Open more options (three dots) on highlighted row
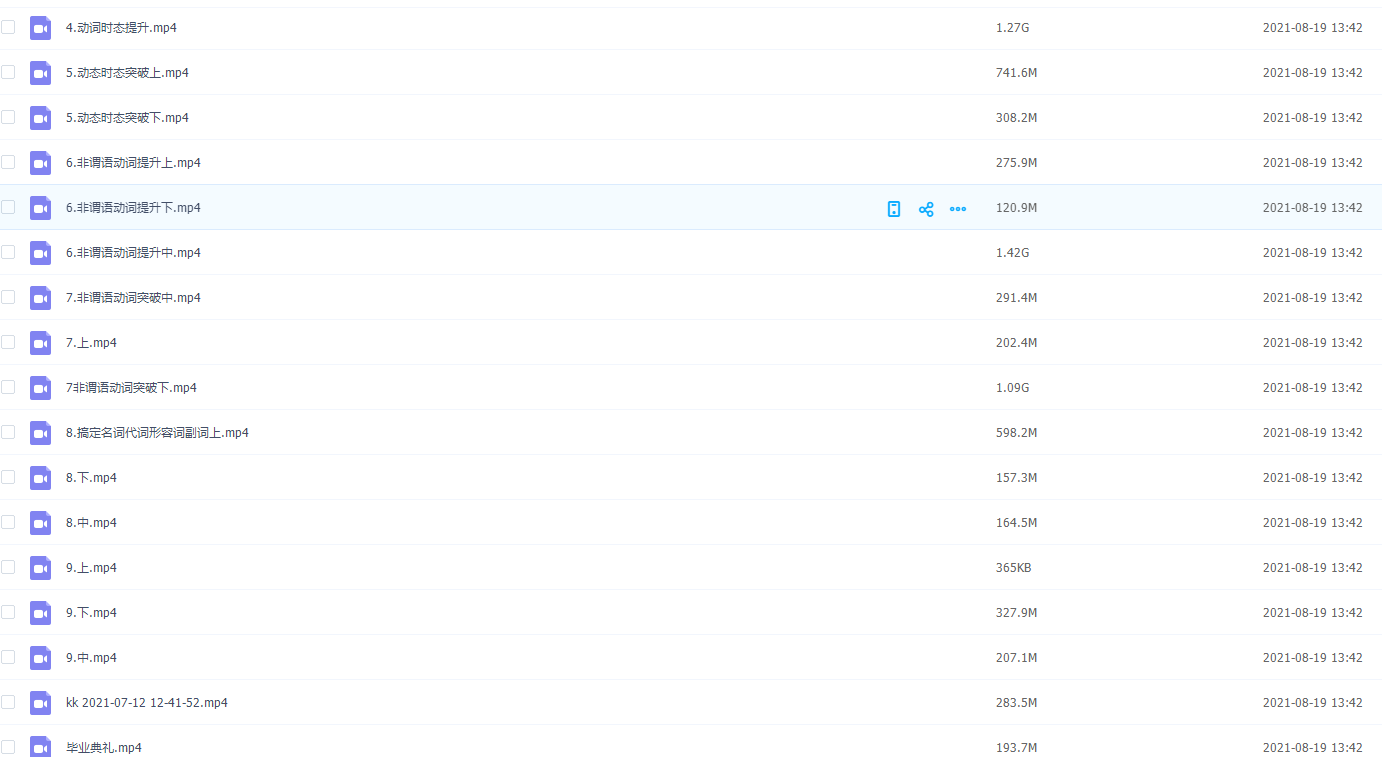This screenshot has height=757, width=1382. click(x=958, y=209)
